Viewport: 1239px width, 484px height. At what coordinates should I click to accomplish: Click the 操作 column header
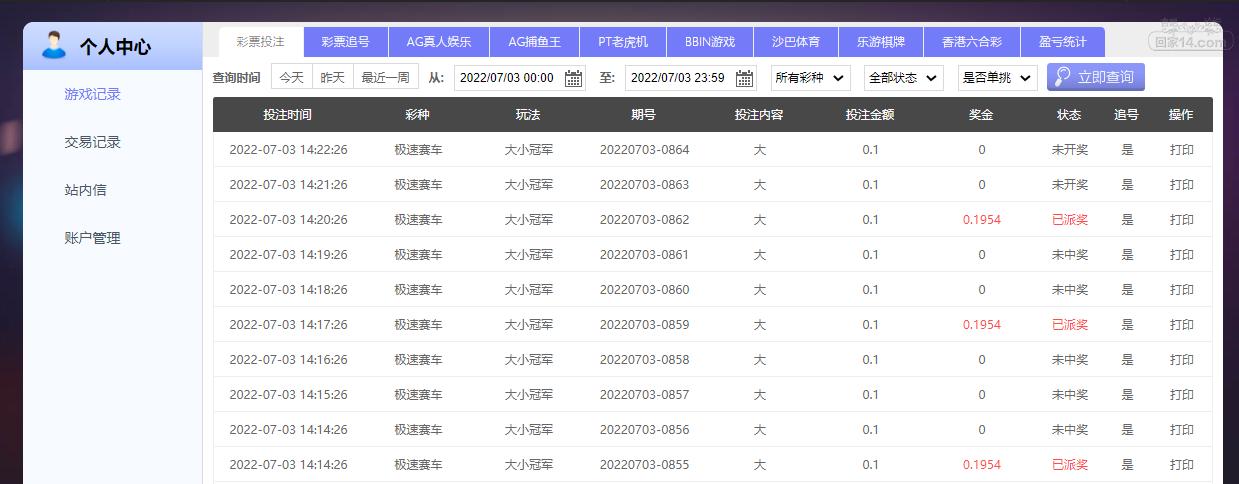click(x=1181, y=115)
